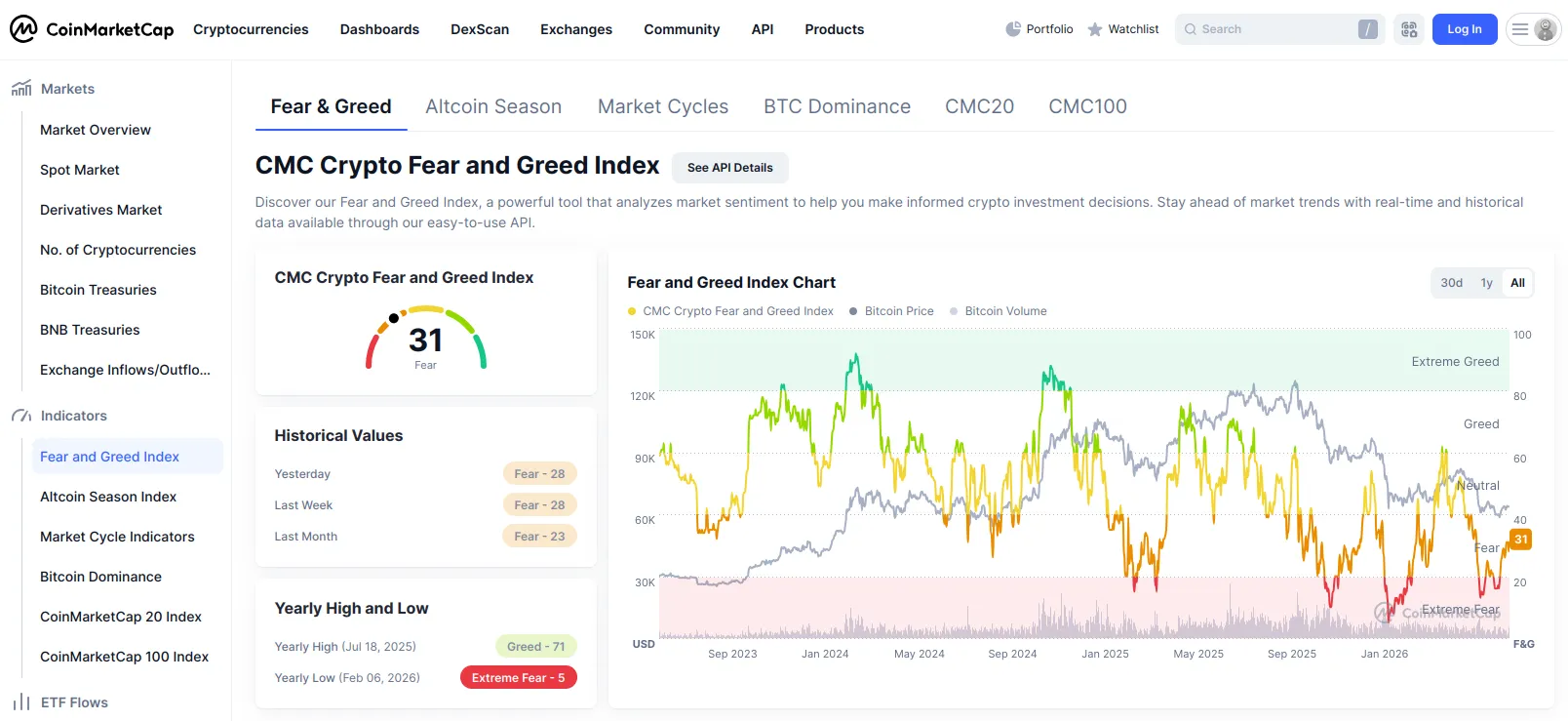This screenshot has height=721, width=1568.
Task: Click the CoinMarketCap logo
Action: (x=92, y=29)
